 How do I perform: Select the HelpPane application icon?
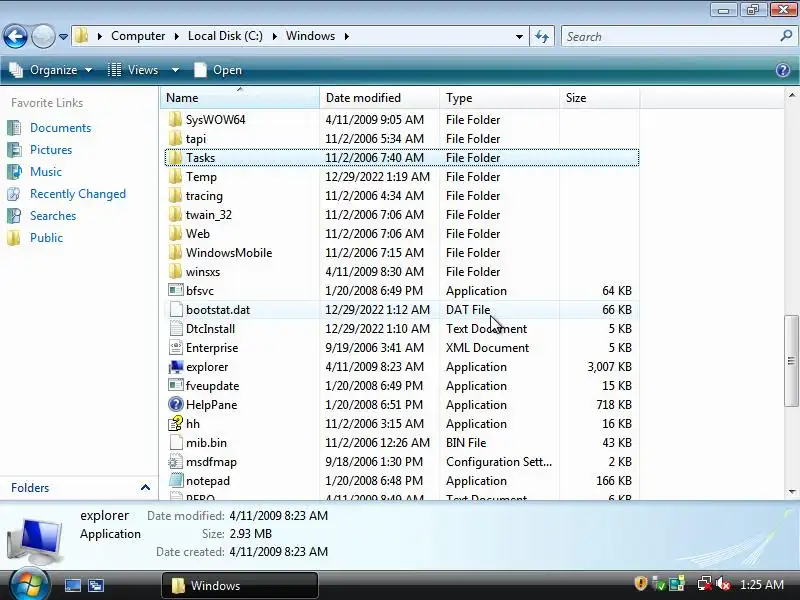[x=176, y=404]
